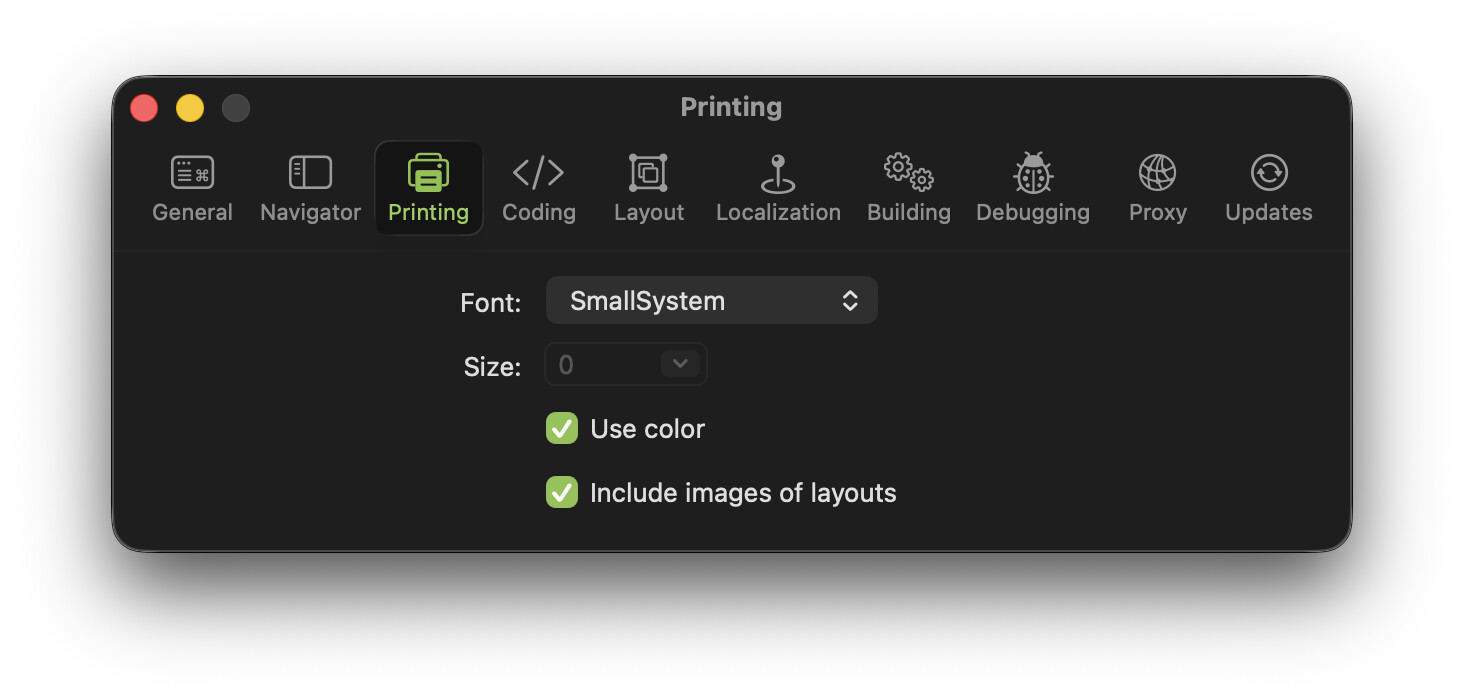This screenshot has width=1464, height=700.
Task: Click the up-down arrows on Font popup
Action: click(x=850, y=301)
